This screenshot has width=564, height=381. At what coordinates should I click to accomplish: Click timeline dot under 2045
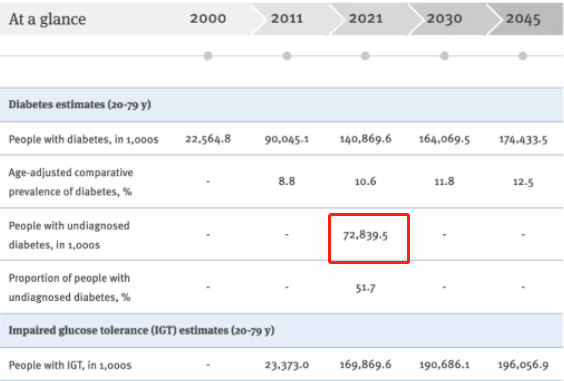pyautogui.click(x=523, y=56)
